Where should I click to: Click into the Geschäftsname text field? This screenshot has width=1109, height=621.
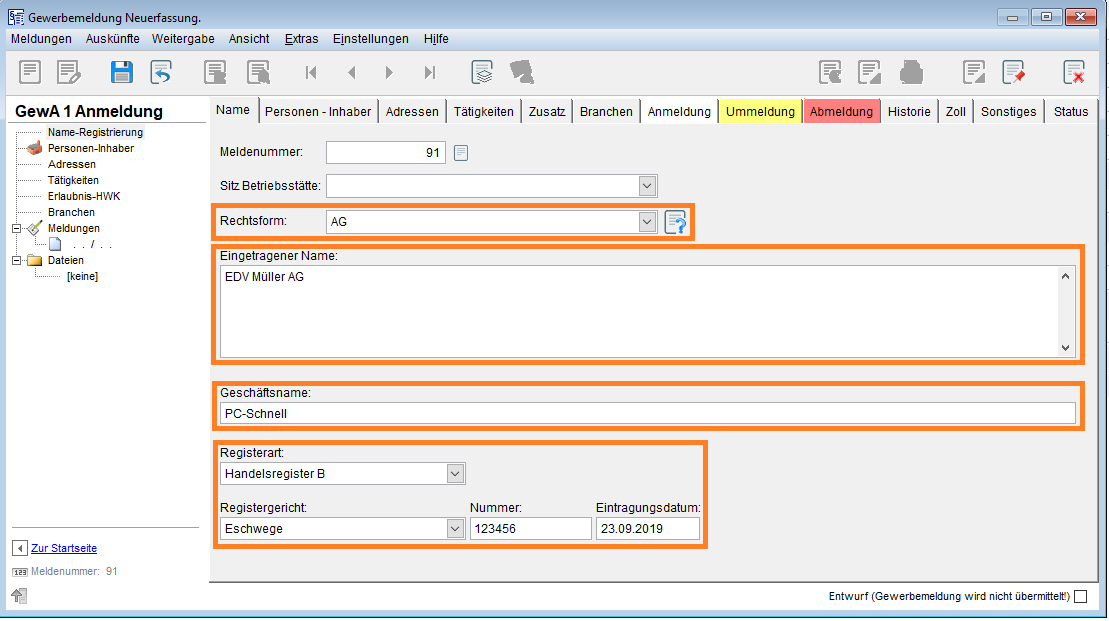tap(647, 413)
